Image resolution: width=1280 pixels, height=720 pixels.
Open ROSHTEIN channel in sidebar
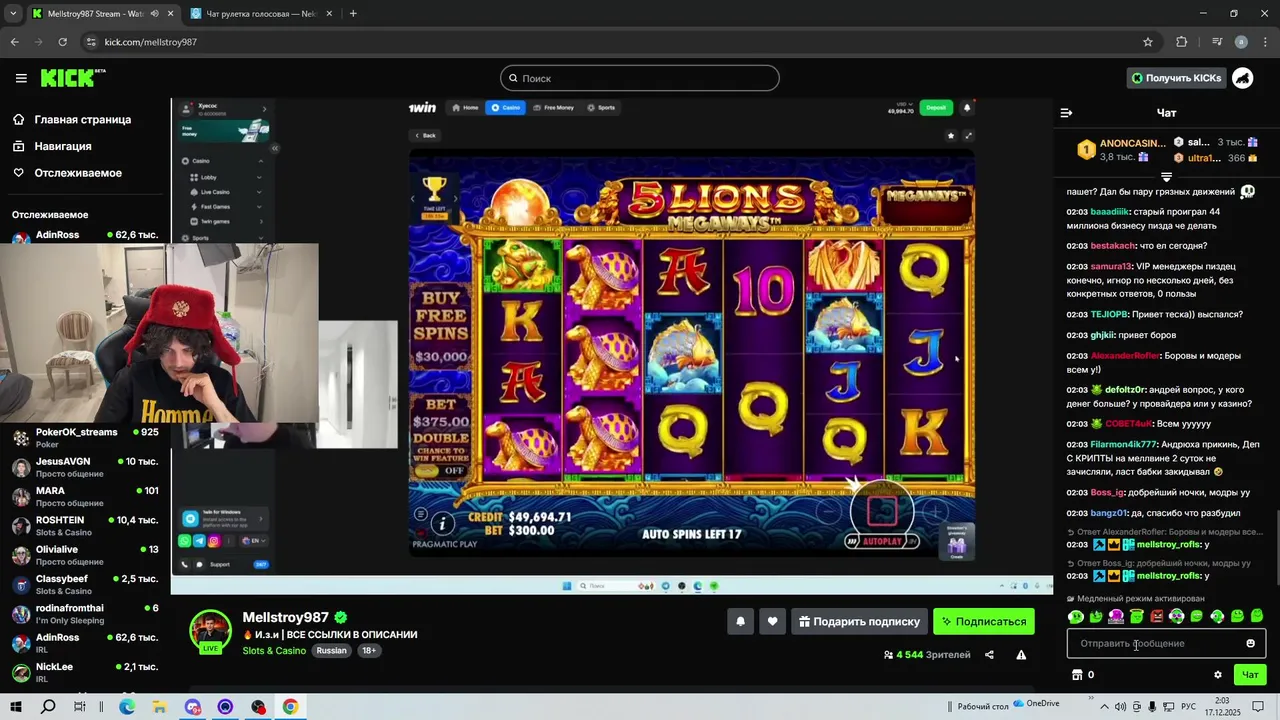pos(85,526)
